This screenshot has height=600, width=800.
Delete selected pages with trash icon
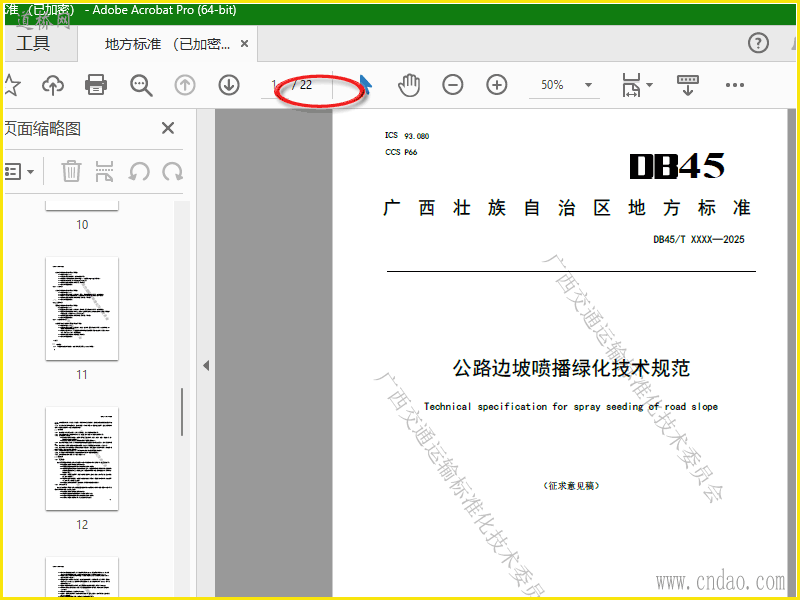(71, 171)
